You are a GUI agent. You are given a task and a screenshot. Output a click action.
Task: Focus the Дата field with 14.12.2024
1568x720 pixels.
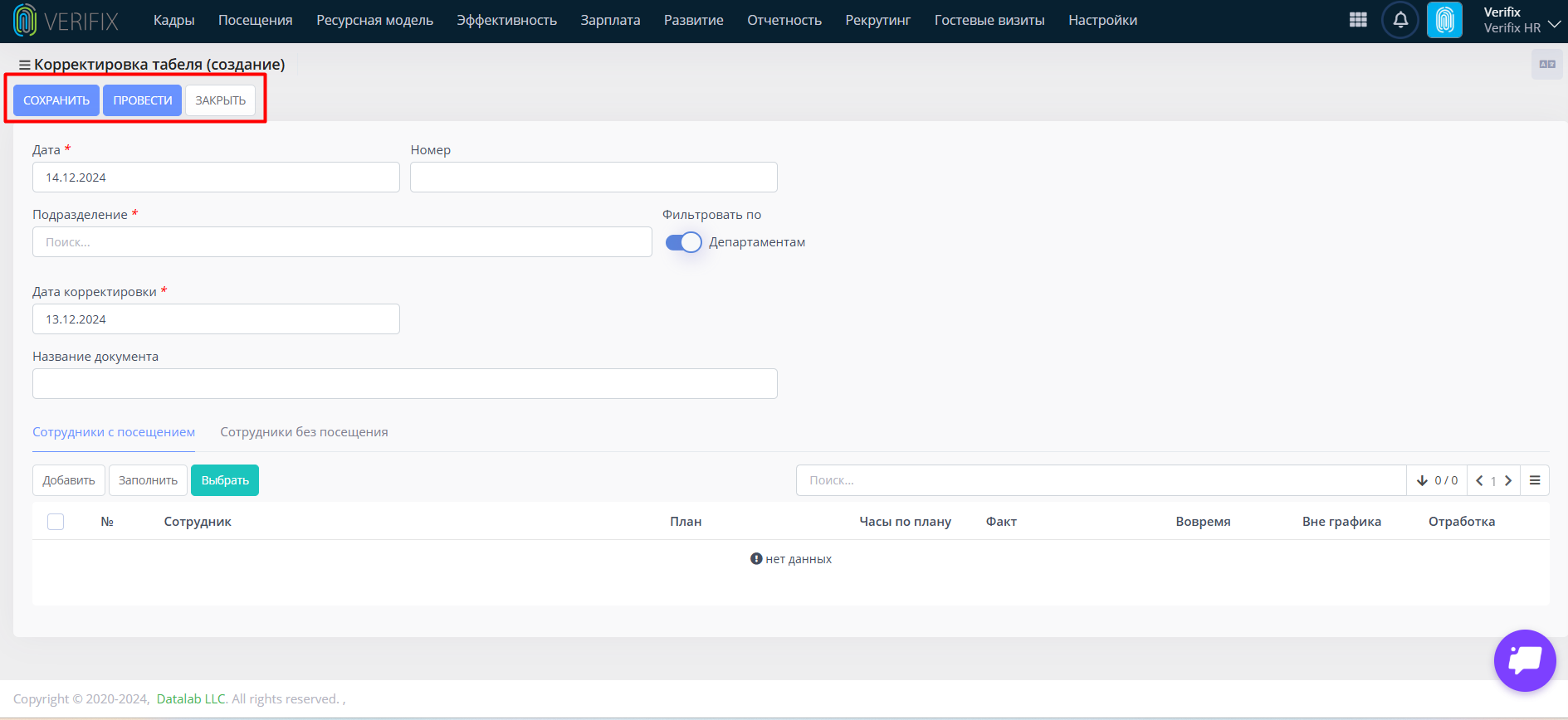click(x=216, y=178)
